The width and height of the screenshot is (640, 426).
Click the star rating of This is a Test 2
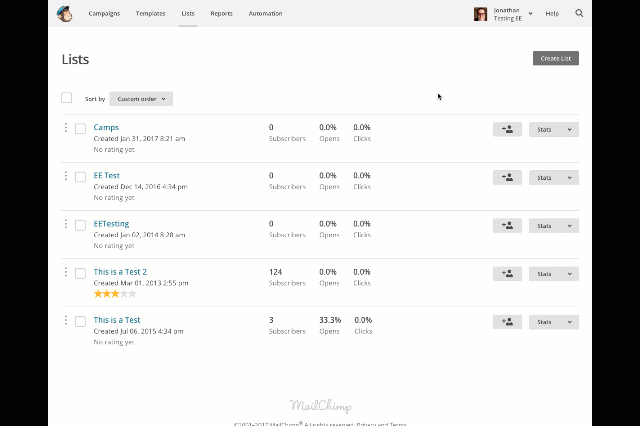115,294
